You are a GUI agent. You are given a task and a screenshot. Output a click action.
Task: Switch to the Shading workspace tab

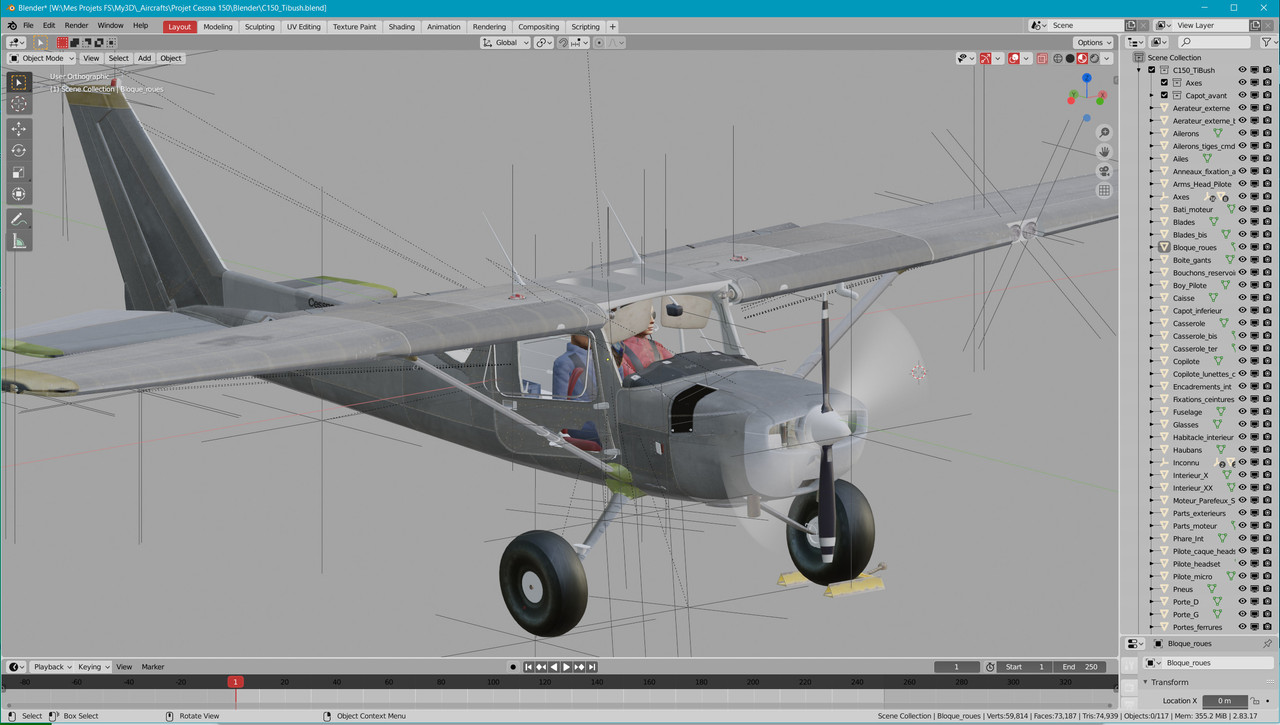coord(401,27)
